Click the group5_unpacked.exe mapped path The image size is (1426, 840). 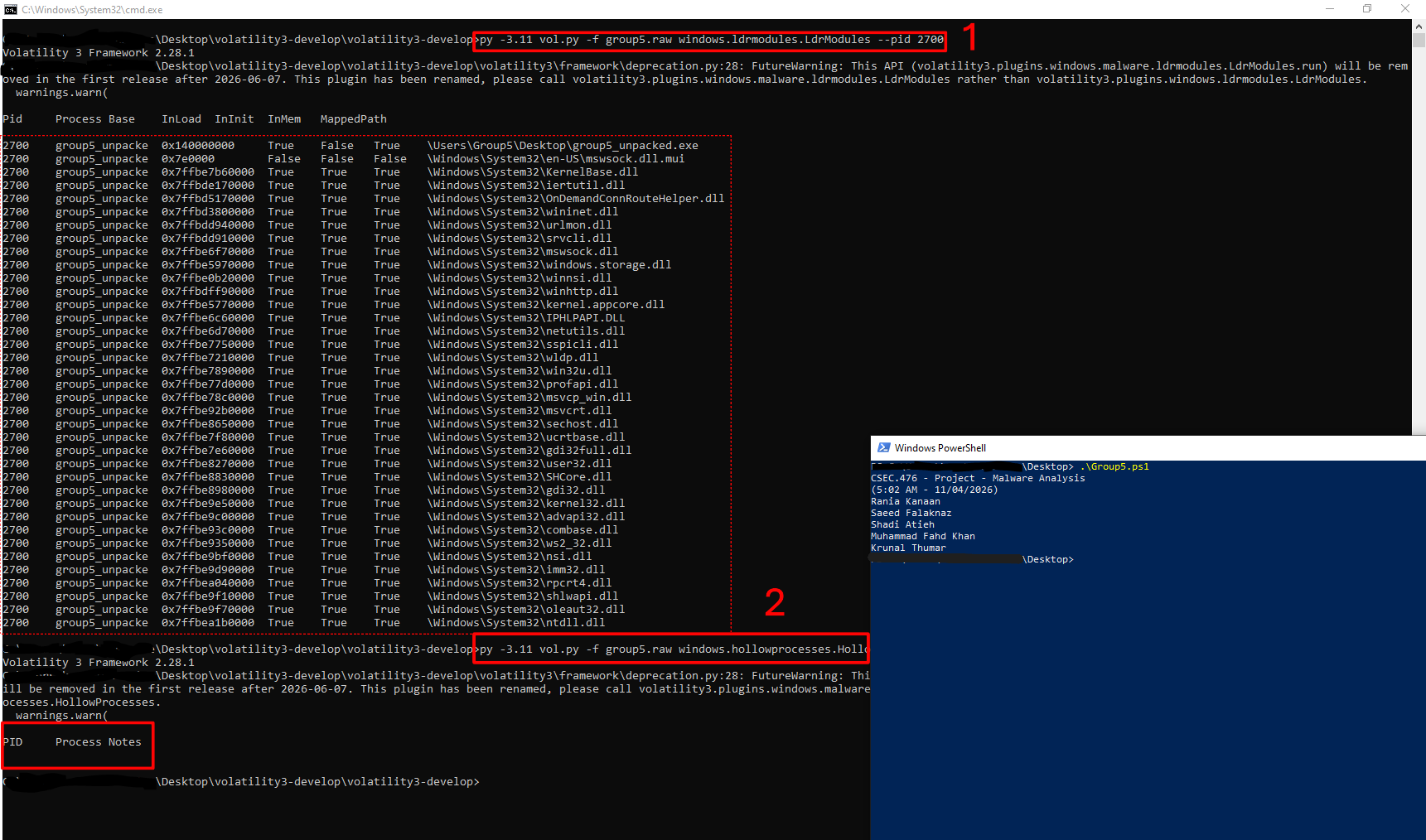(563, 146)
